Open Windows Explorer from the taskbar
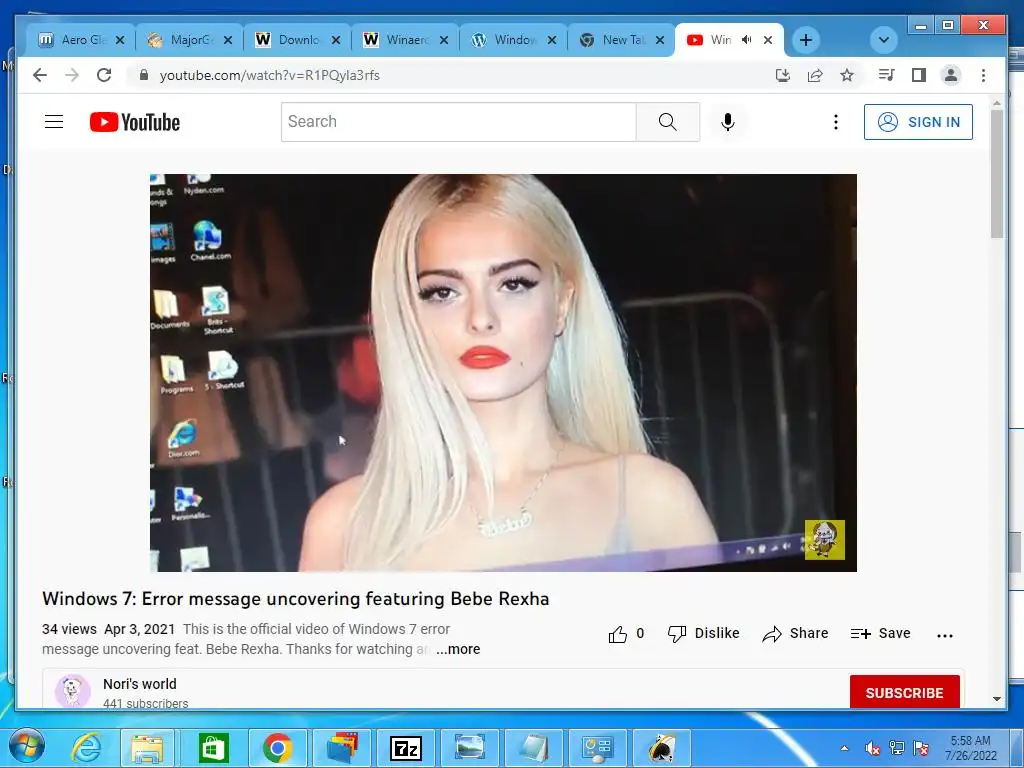1024x768 pixels. point(148,748)
